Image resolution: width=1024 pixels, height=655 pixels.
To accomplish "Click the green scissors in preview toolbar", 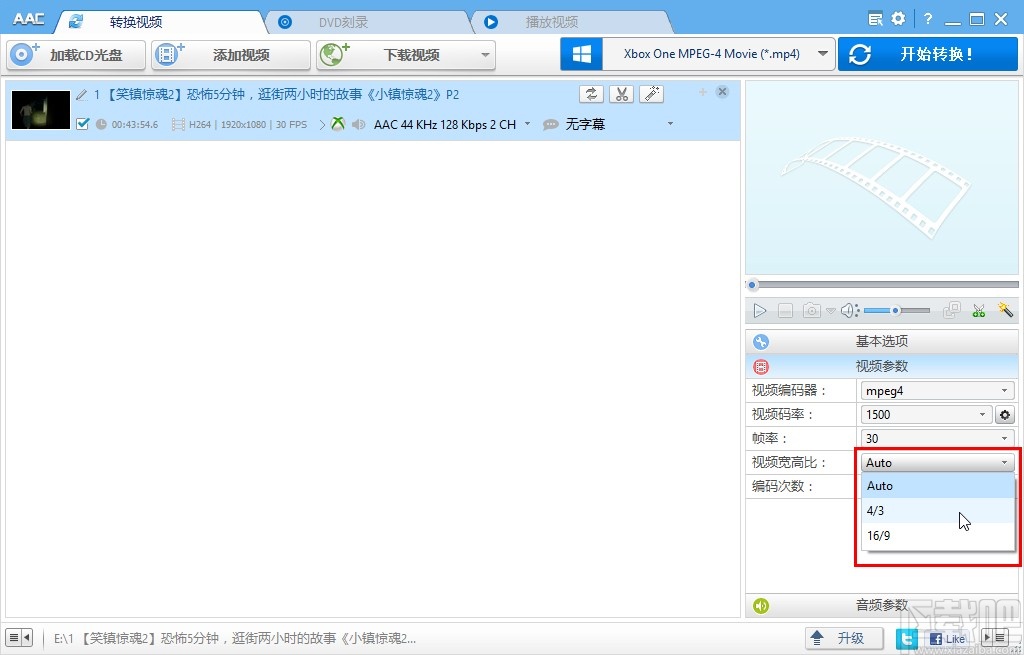I will [x=978, y=311].
